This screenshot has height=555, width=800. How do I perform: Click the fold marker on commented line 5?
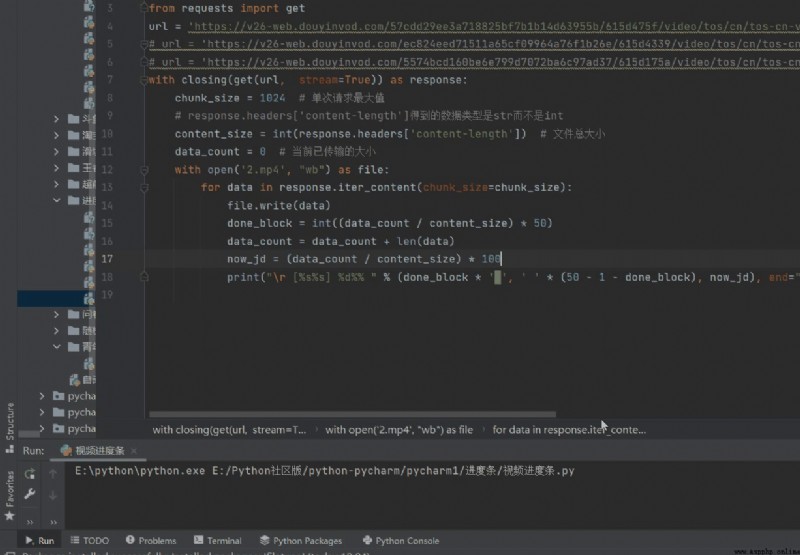click(144, 44)
